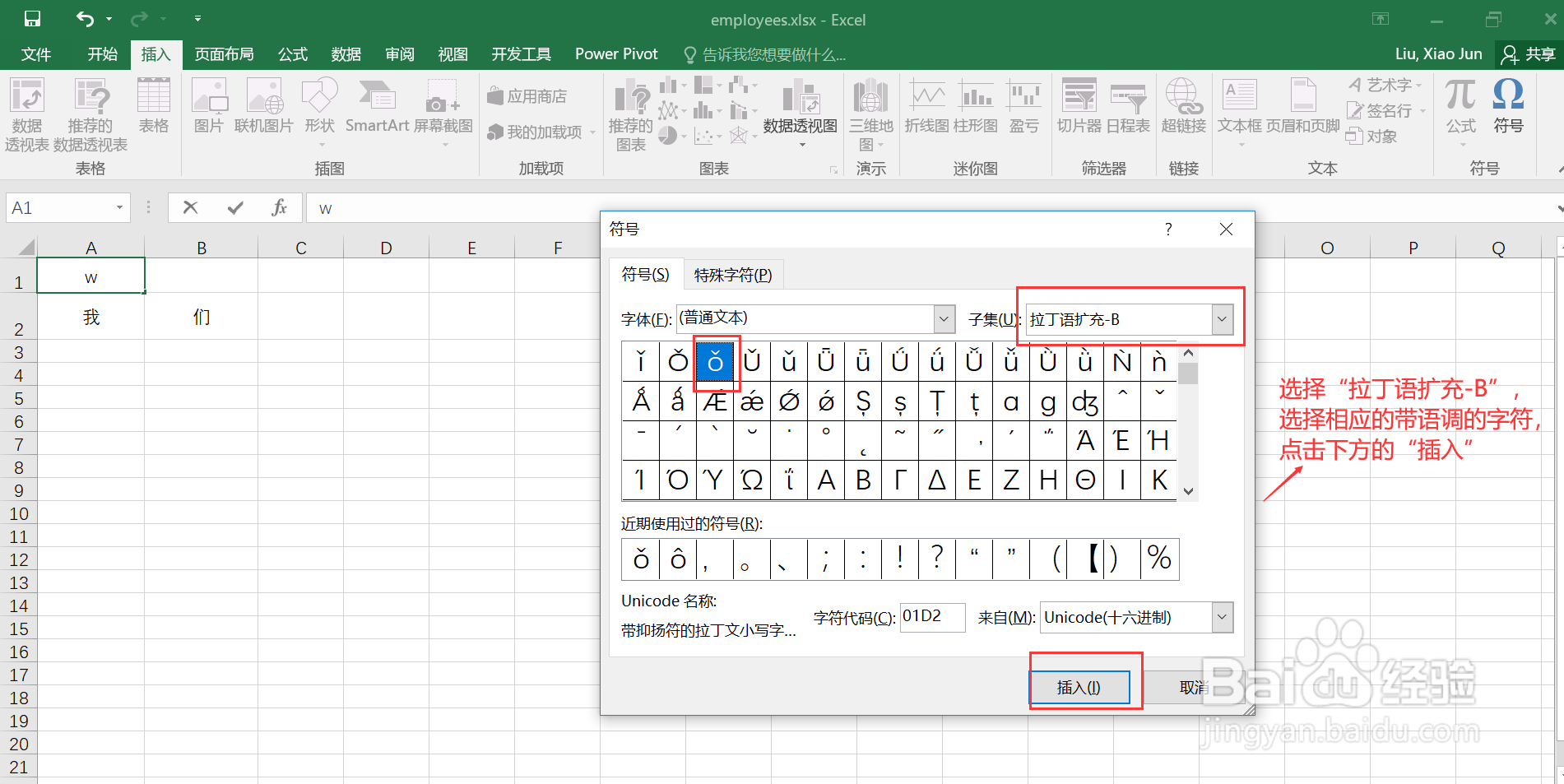Screen dimensions: 1564x784
Task: Switch to the Home (开始) ribbon tab
Action: (103, 54)
